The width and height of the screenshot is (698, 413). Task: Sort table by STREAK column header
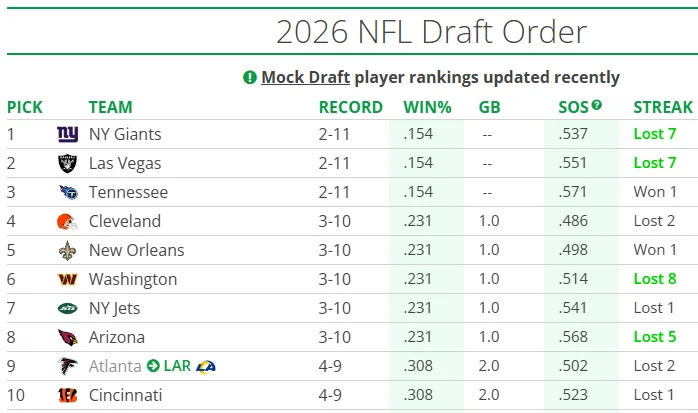[663, 107]
